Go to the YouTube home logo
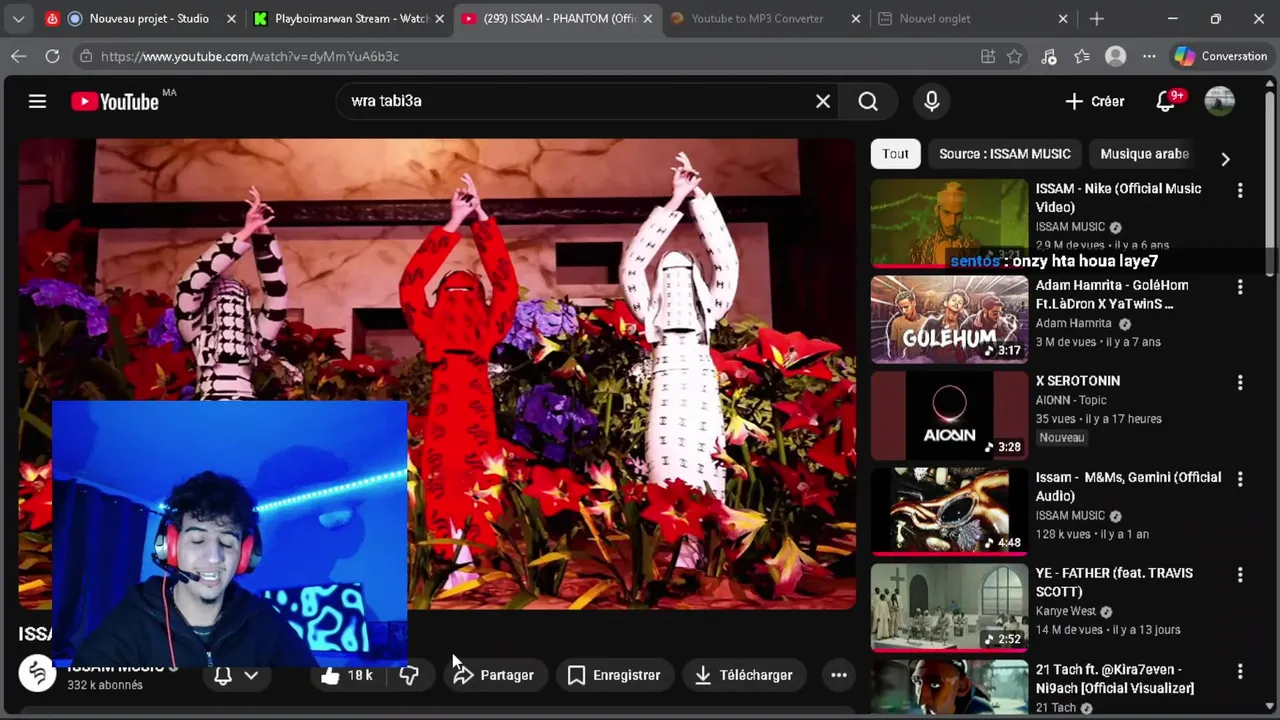This screenshot has width=1280, height=720. 115,101
